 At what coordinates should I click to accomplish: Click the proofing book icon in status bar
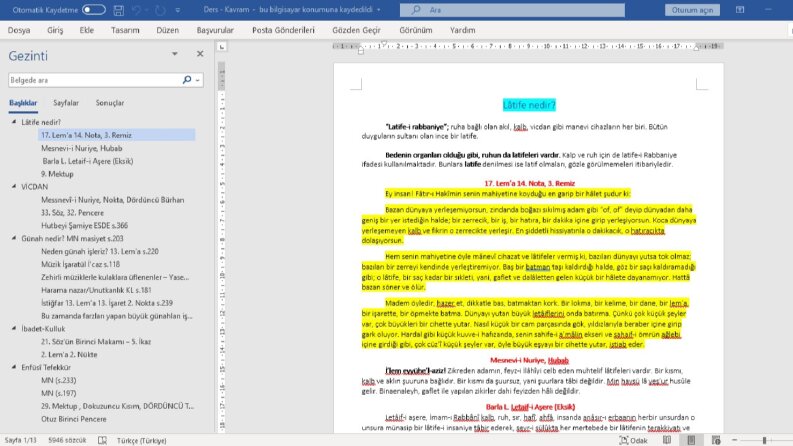coord(102,440)
